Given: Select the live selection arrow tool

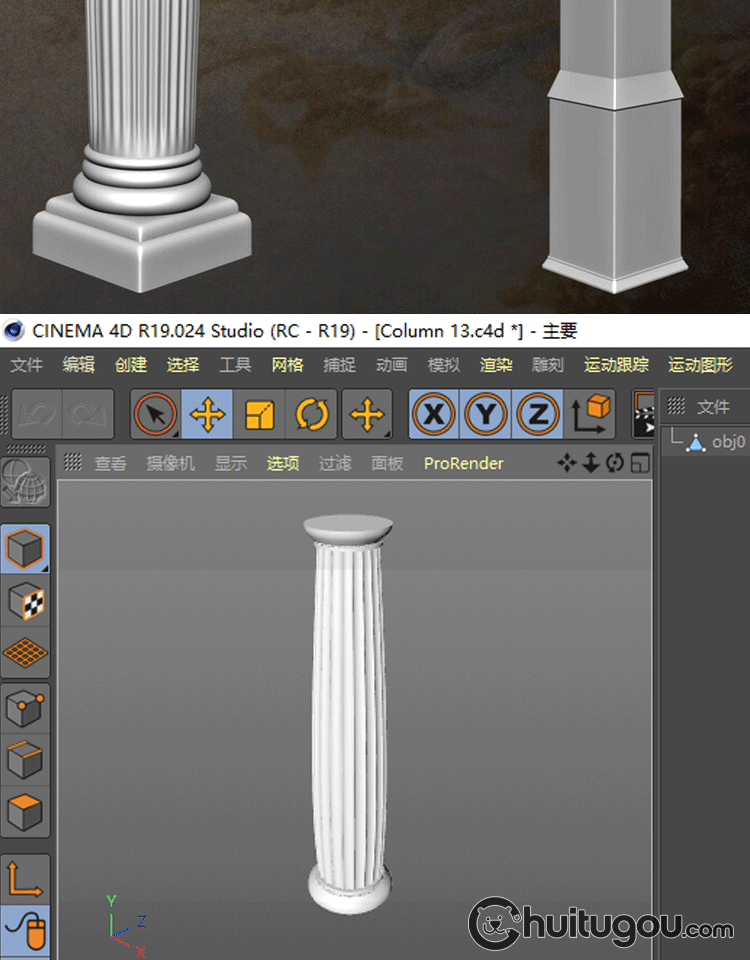Looking at the screenshot, I should [x=156, y=414].
